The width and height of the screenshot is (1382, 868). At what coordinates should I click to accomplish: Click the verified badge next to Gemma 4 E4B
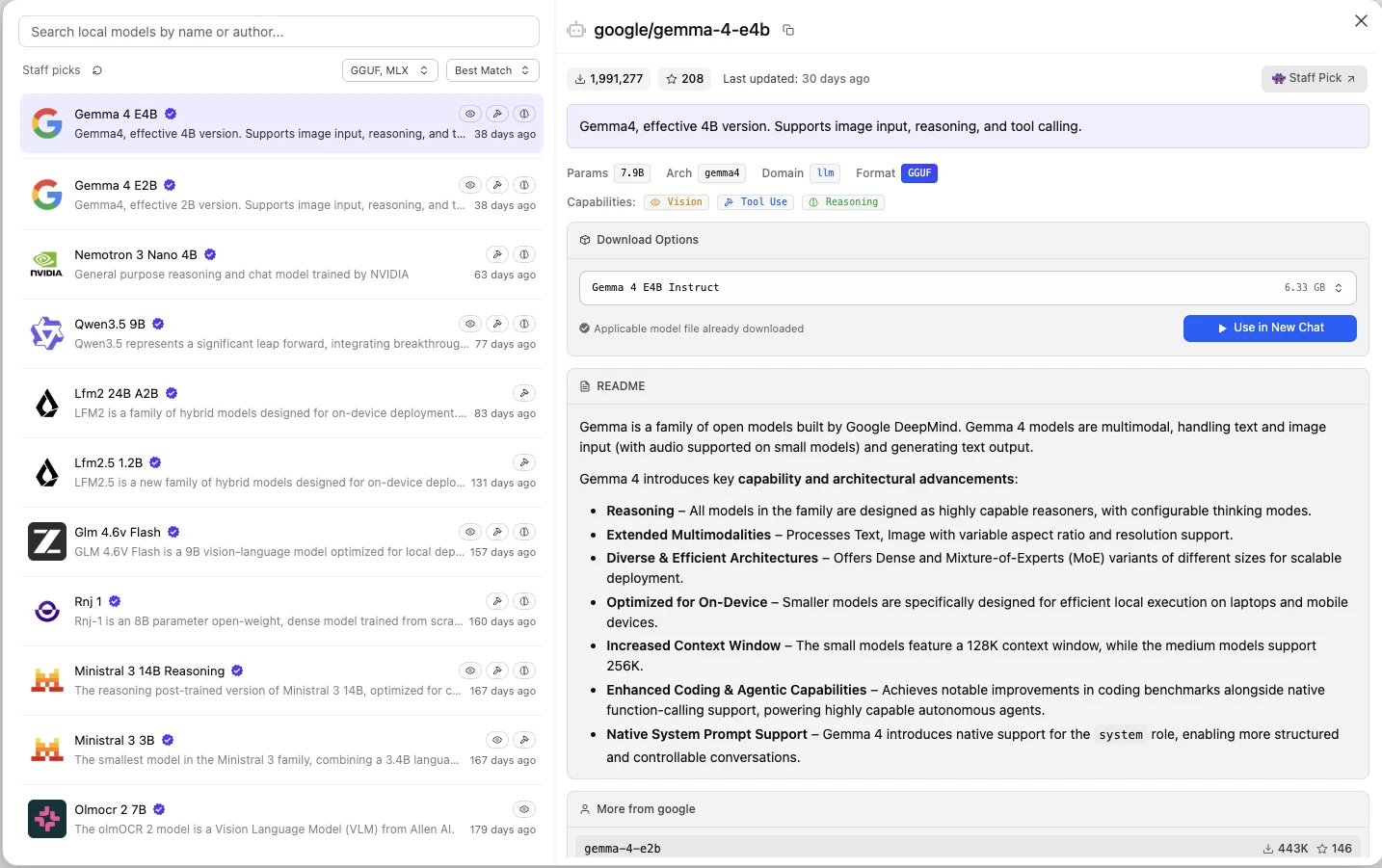click(x=171, y=114)
